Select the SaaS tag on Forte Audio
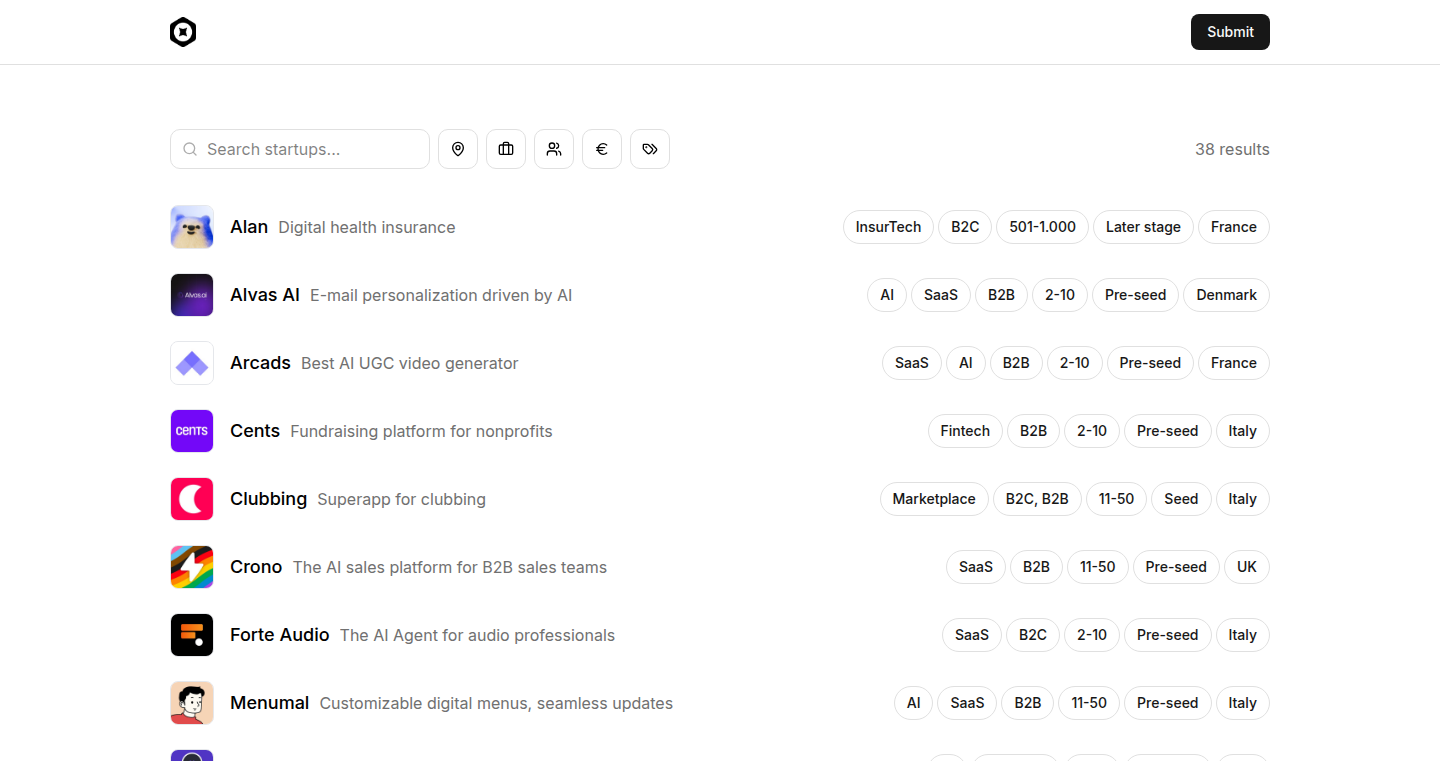This screenshot has height=761, width=1440. point(972,635)
